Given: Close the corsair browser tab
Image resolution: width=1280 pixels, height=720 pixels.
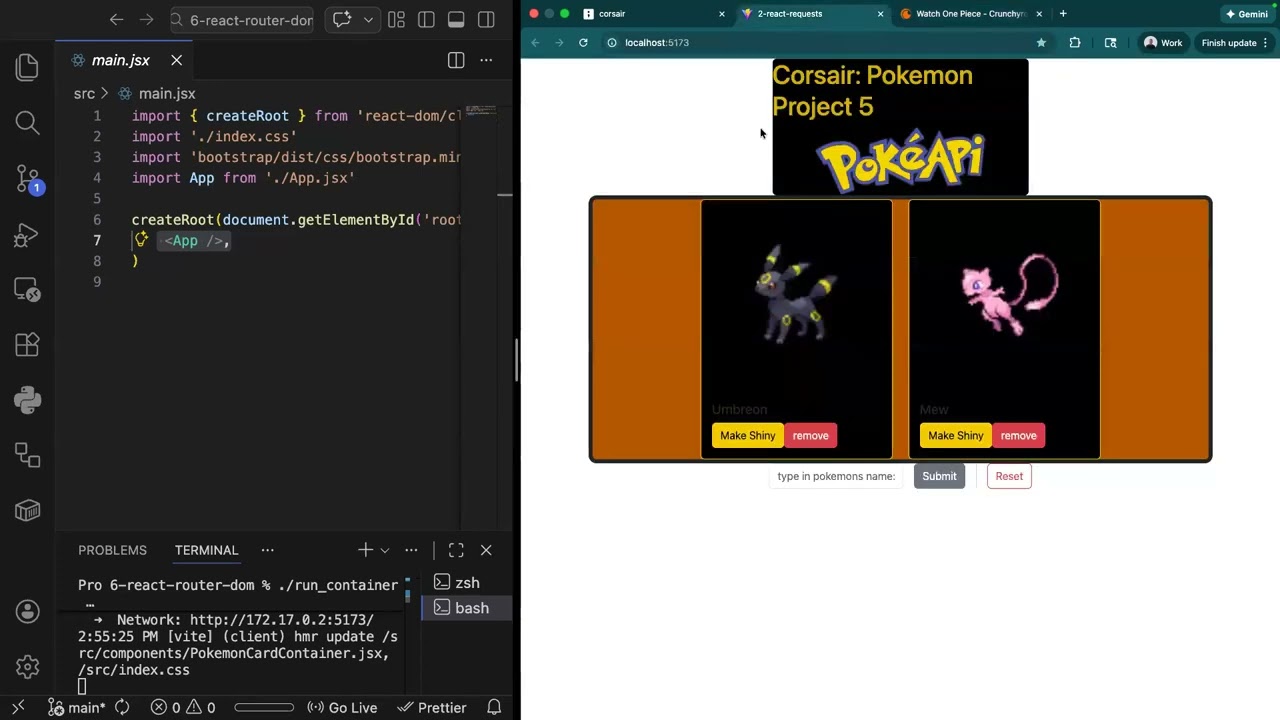Looking at the screenshot, I should point(722,14).
